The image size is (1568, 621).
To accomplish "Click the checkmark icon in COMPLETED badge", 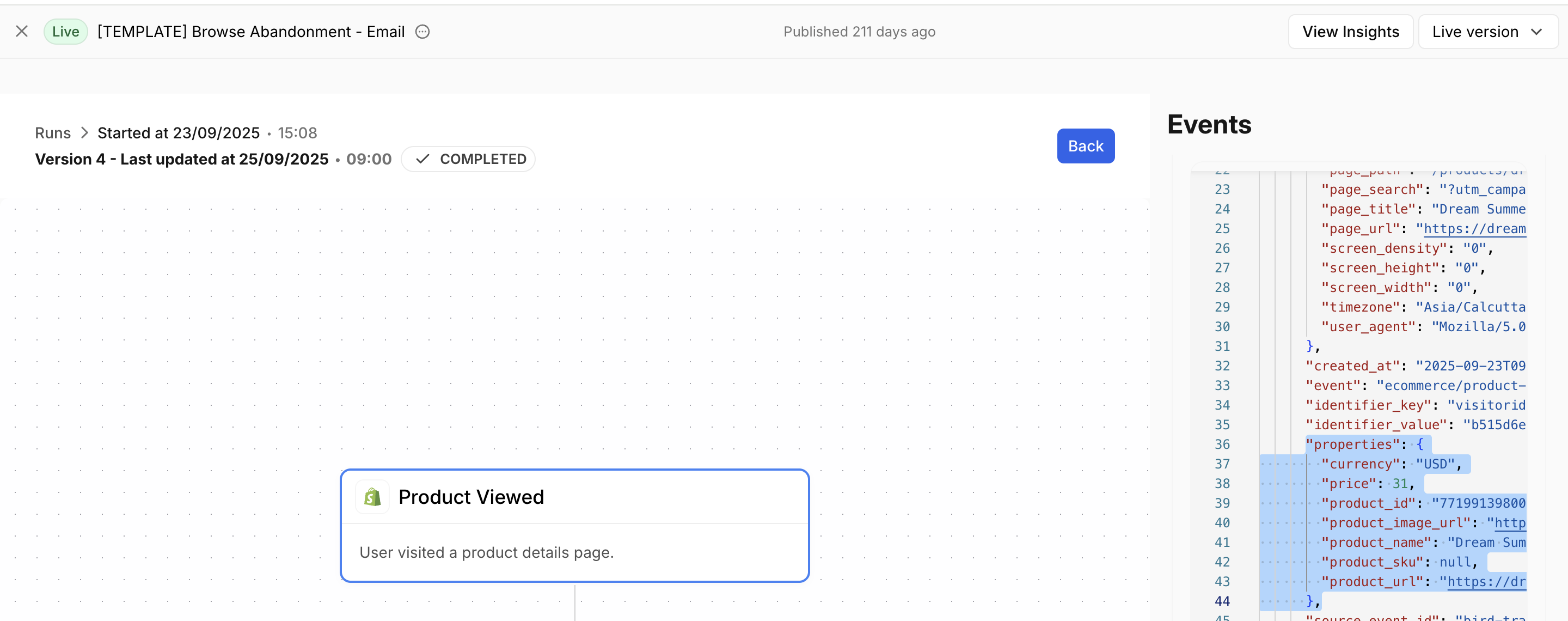I will tap(422, 159).
